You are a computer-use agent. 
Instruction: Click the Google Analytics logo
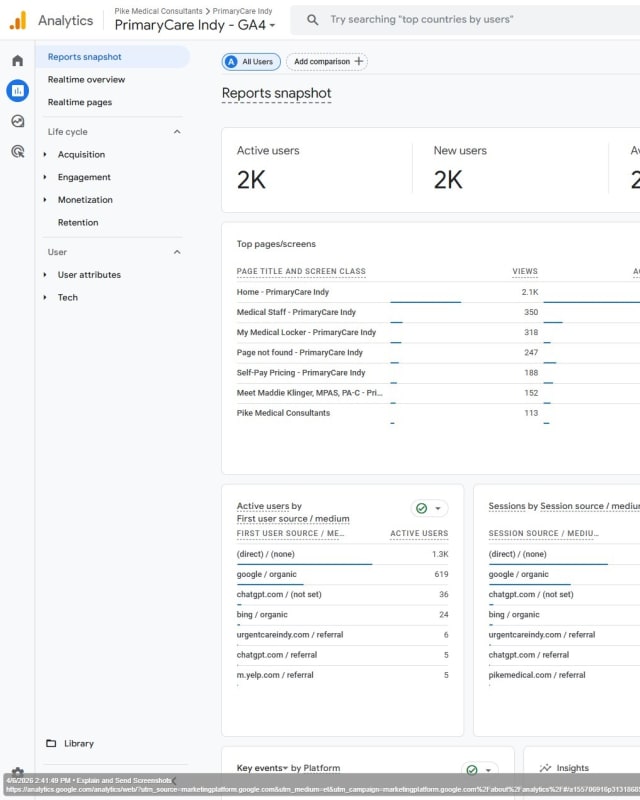pyautogui.click(x=18, y=20)
